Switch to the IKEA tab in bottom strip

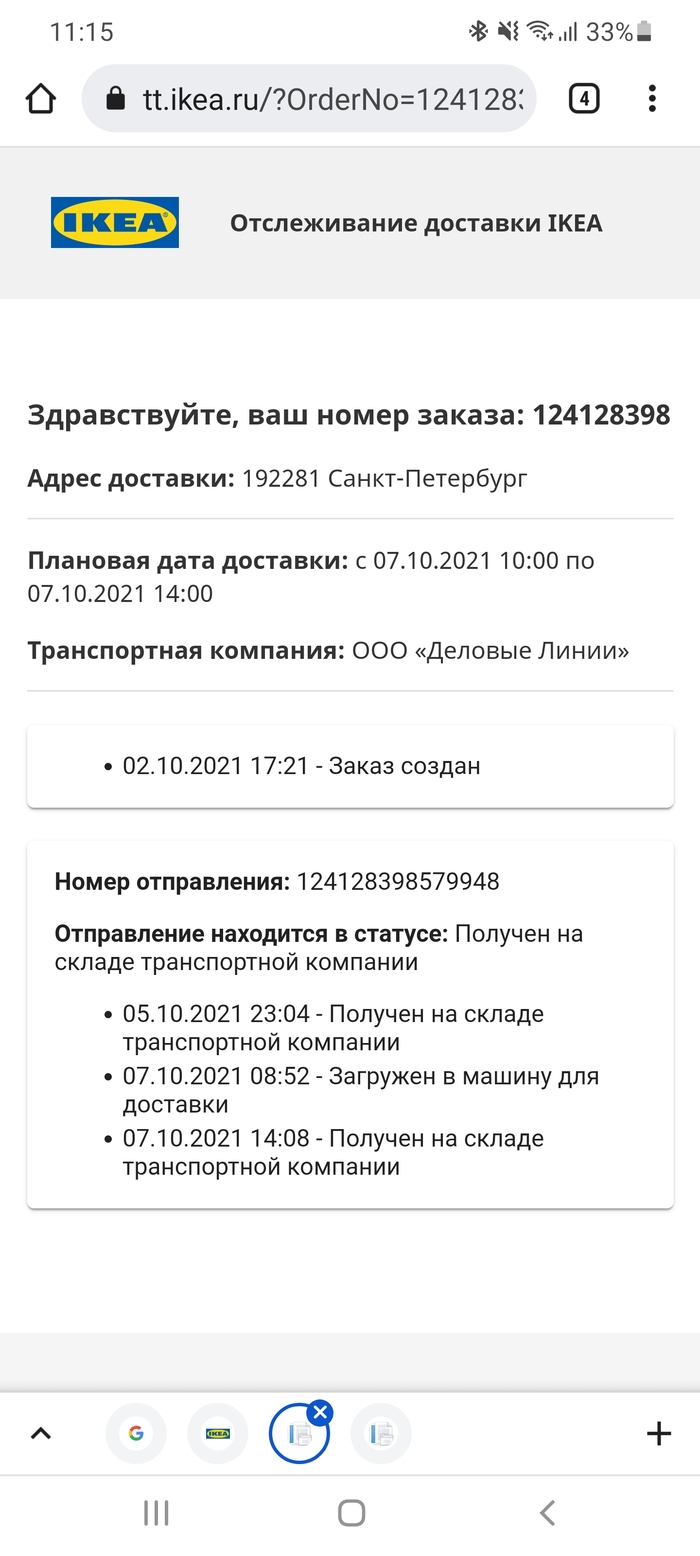(x=217, y=1434)
